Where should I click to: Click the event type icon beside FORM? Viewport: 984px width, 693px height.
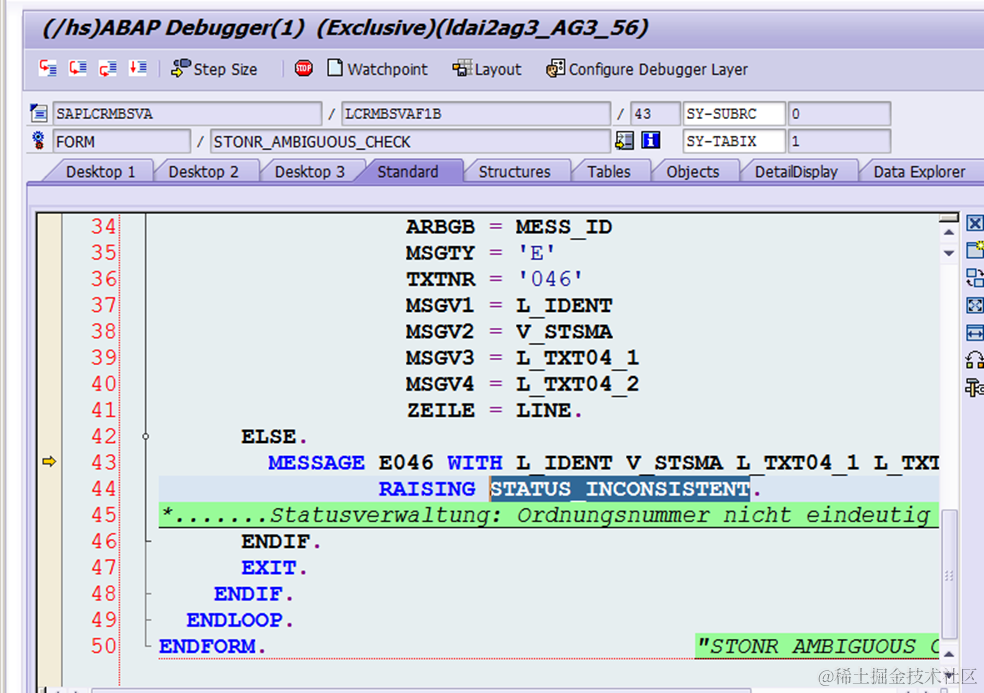point(39,141)
